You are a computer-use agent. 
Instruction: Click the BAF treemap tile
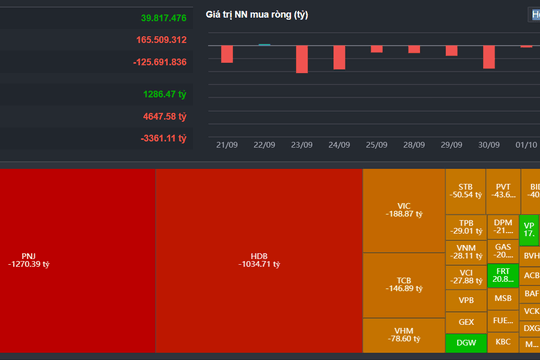point(530,294)
